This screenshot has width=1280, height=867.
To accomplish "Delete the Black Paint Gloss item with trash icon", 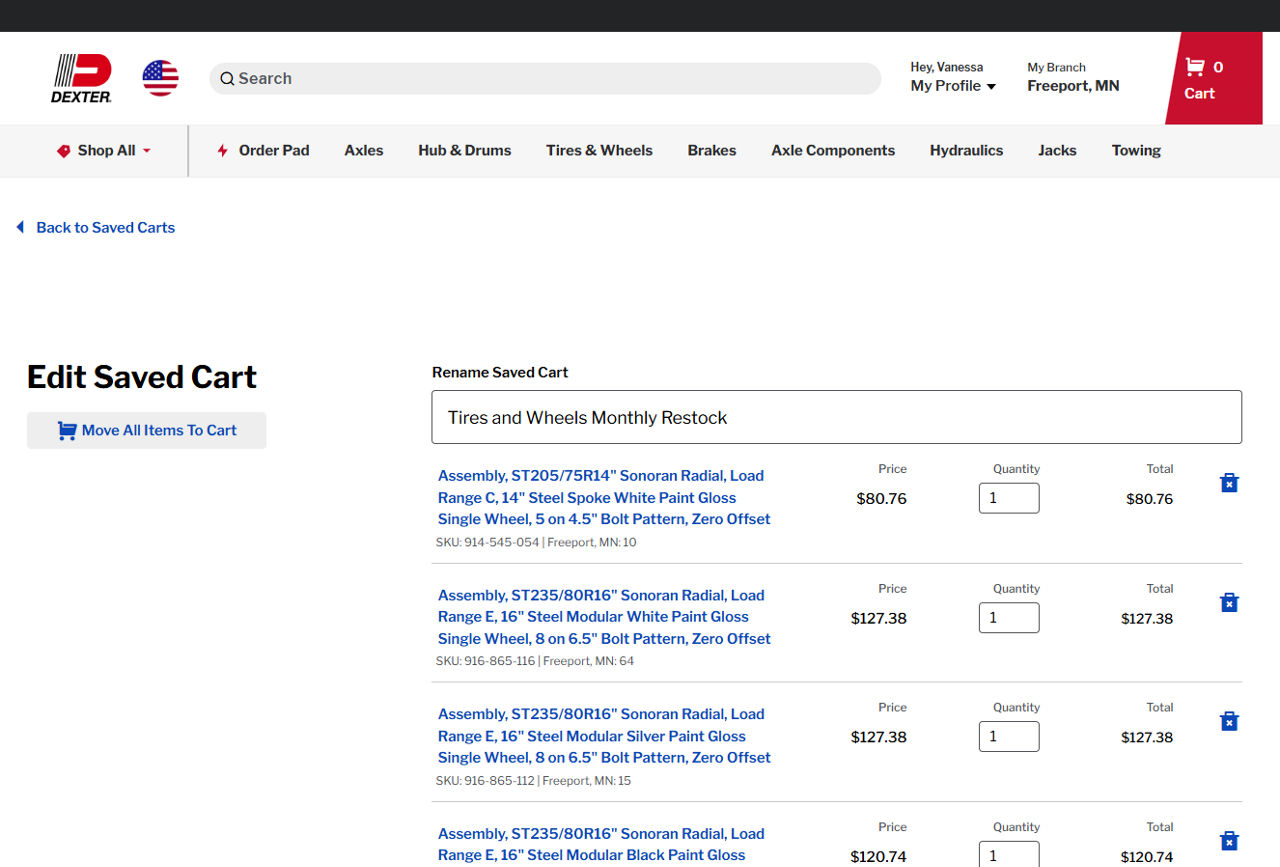I will coord(1229,841).
